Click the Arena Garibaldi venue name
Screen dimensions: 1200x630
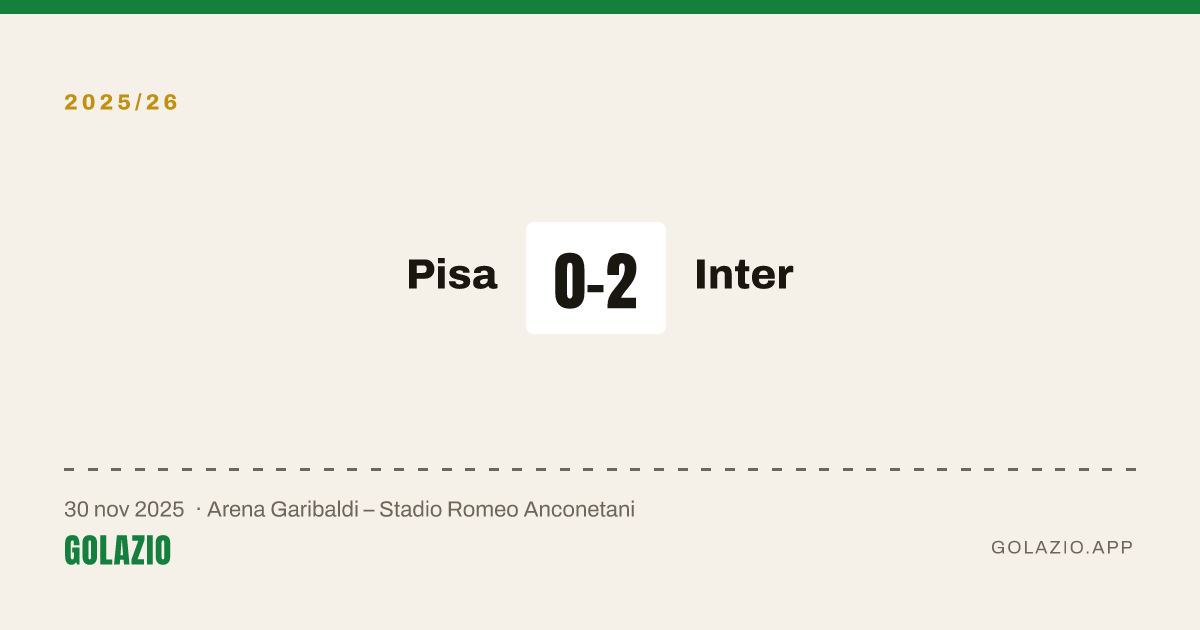point(283,509)
